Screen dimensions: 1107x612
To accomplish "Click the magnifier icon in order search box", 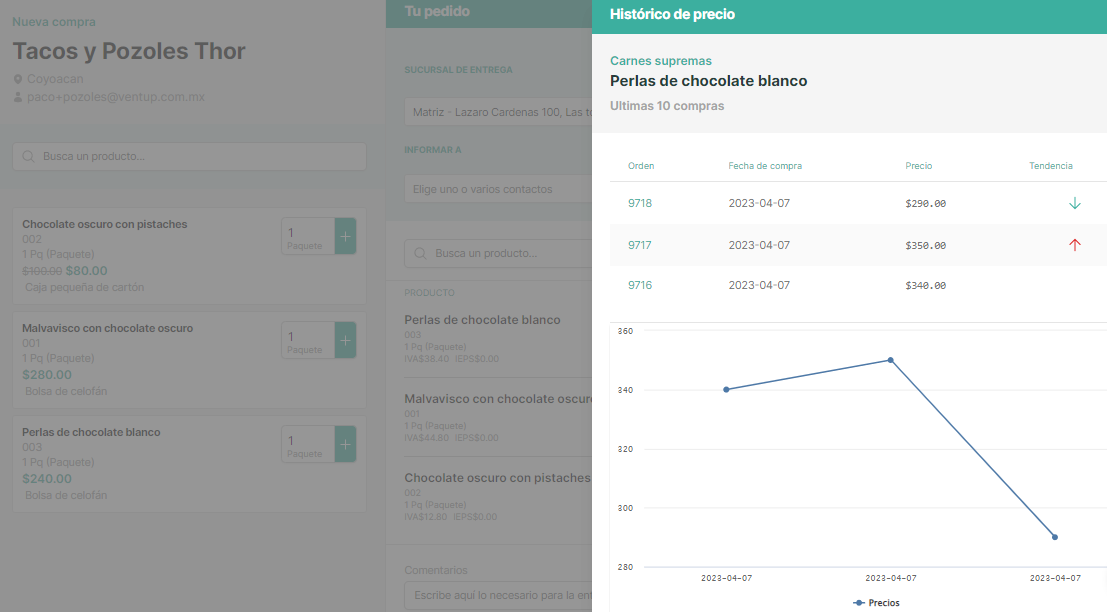I will coord(420,254).
